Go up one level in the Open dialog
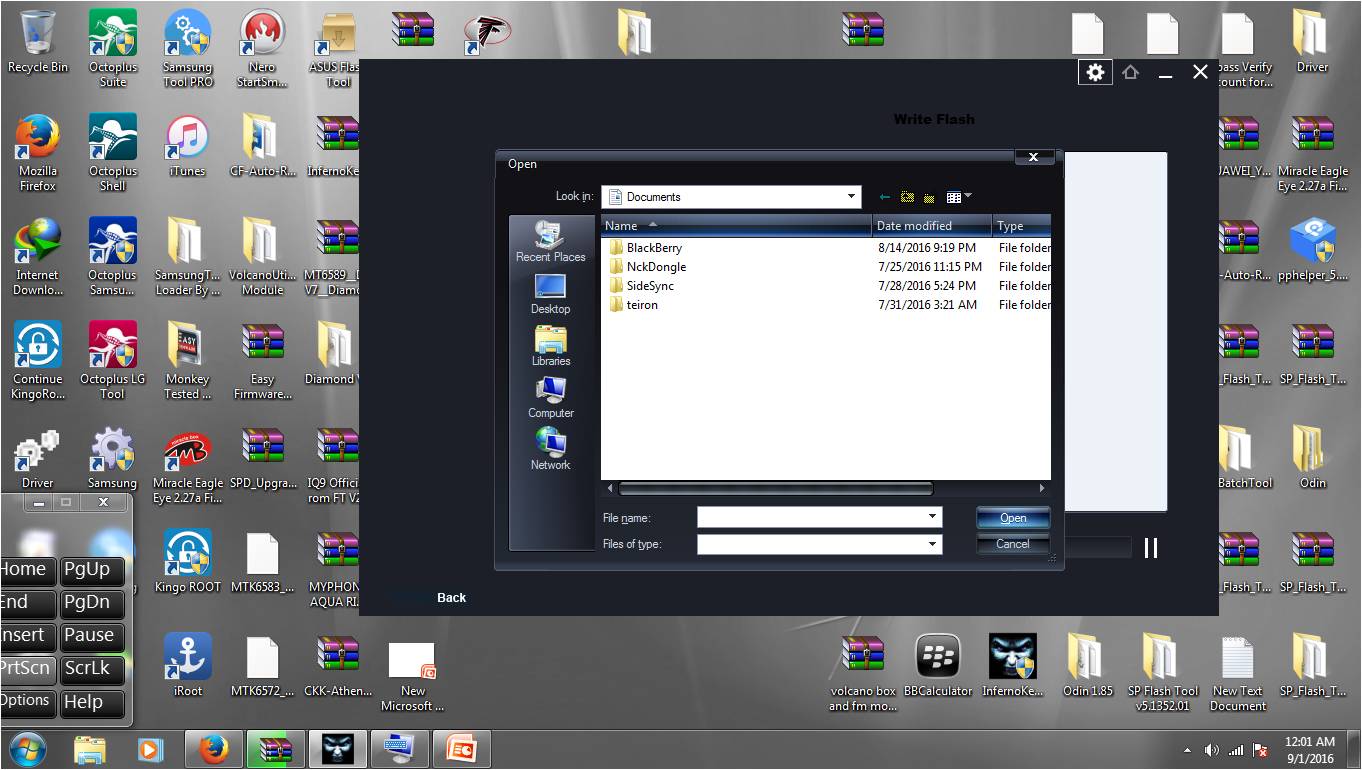The height and width of the screenshot is (770, 1362). pyautogui.click(x=908, y=196)
